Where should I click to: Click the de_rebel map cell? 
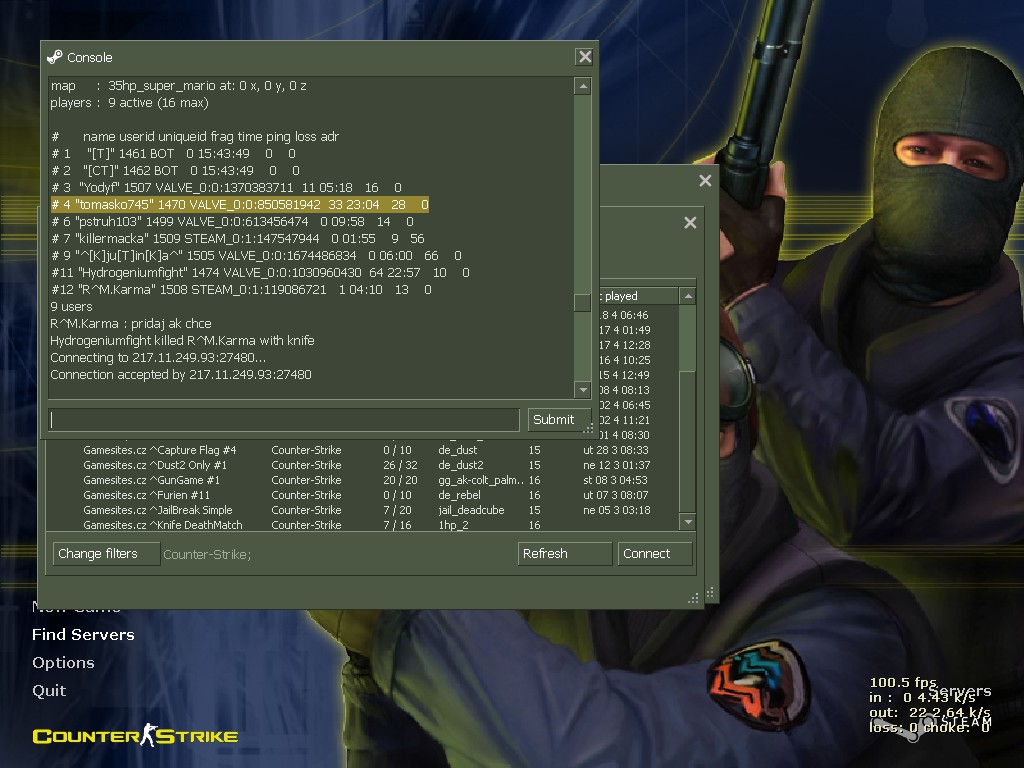(x=459, y=495)
